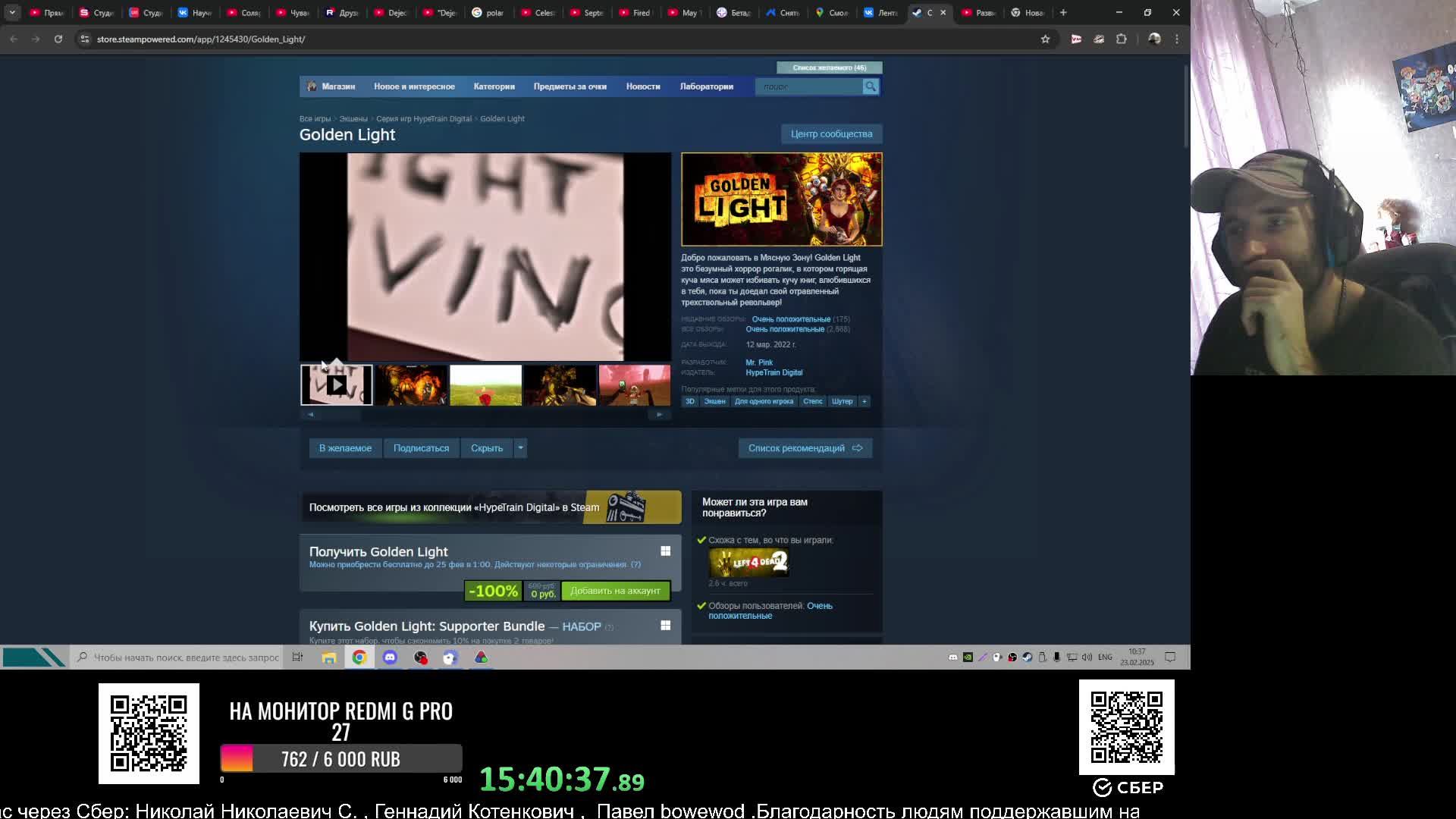Click the Steam store search field
Screen dimensions: 1456x819
point(808,86)
